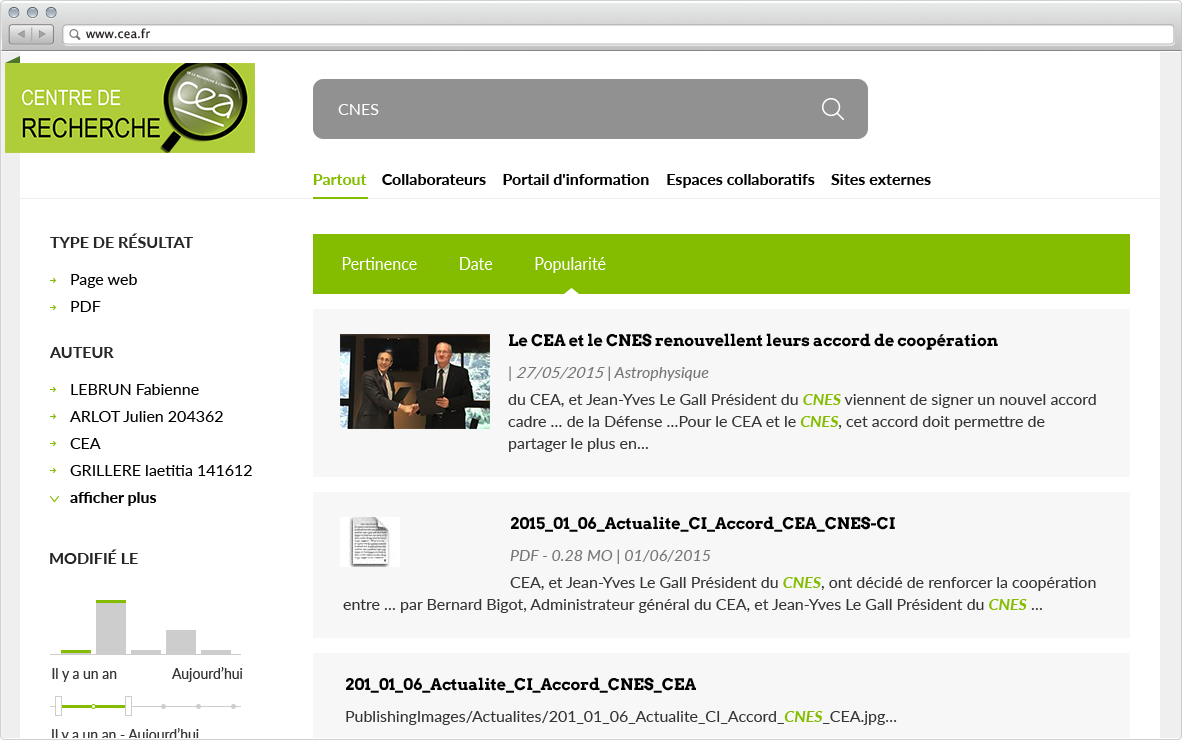This screenshot has width=1183, height=740.
Task: Click the CNES search input field
Action: tap(590, 109)
